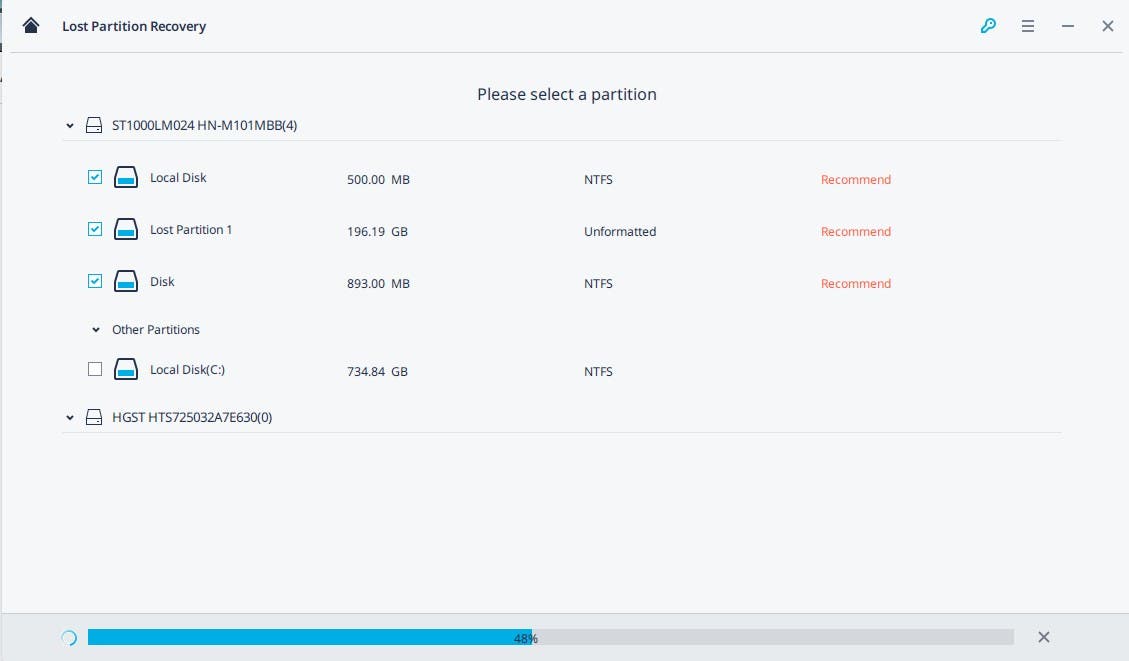Open the license key activation icon
Screen dimensions: 1129x661
click(x=988, y=26)
